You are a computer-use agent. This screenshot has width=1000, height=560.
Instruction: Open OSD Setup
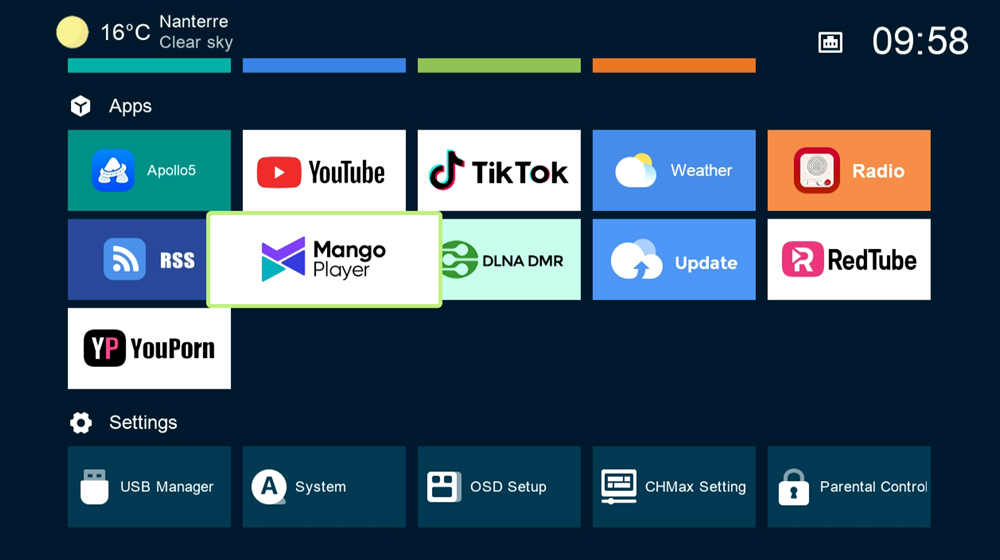coord(499,487)
